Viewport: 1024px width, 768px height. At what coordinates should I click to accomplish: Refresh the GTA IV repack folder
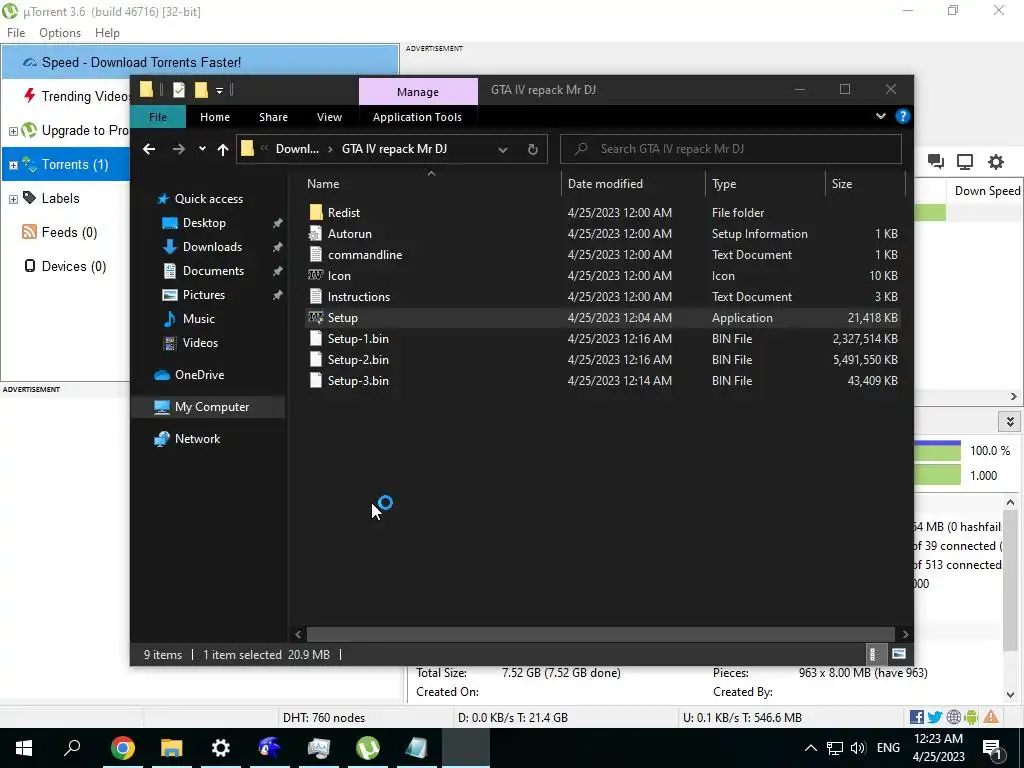532,149
